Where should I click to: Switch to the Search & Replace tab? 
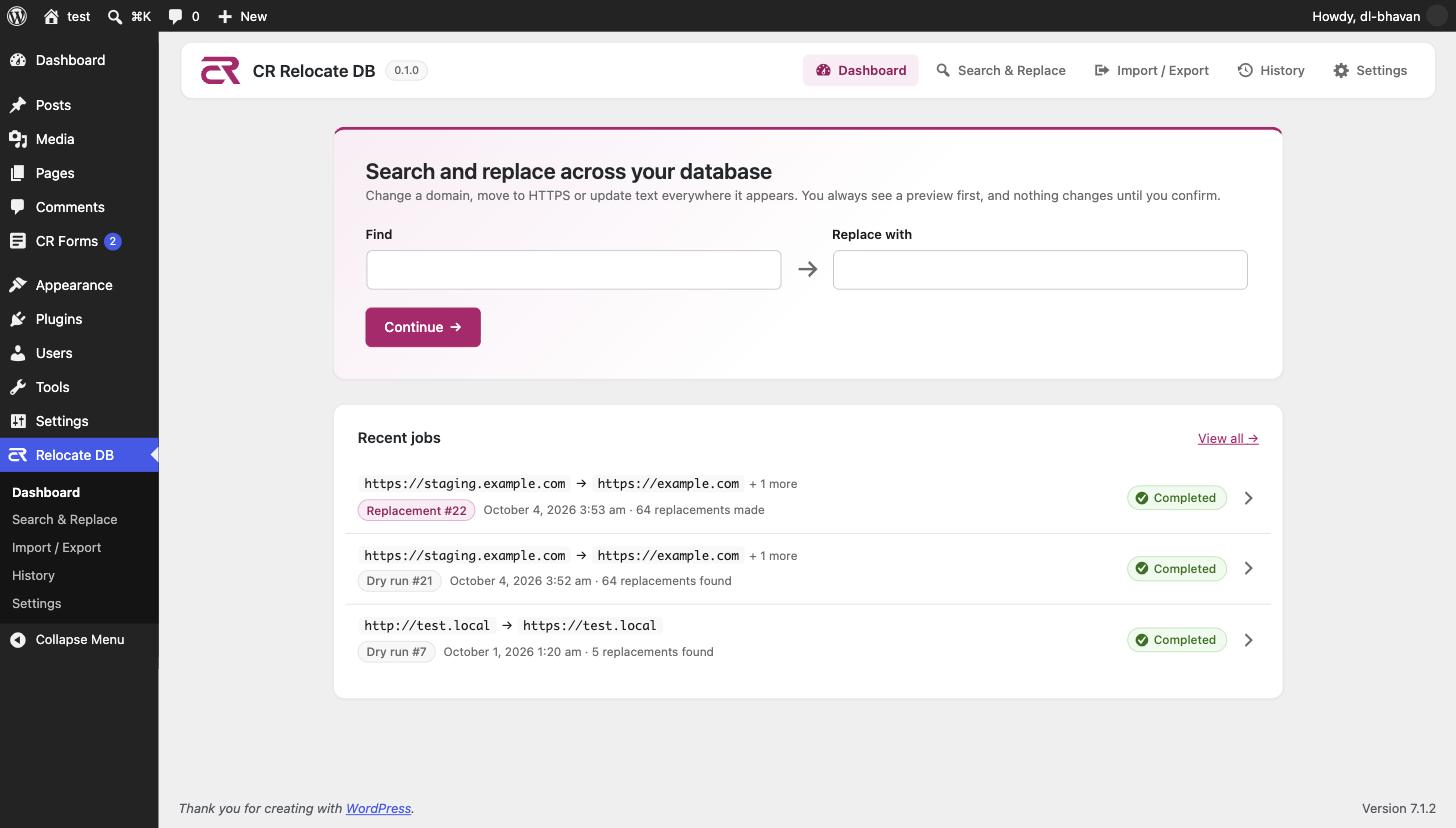tap(1001, 70)
